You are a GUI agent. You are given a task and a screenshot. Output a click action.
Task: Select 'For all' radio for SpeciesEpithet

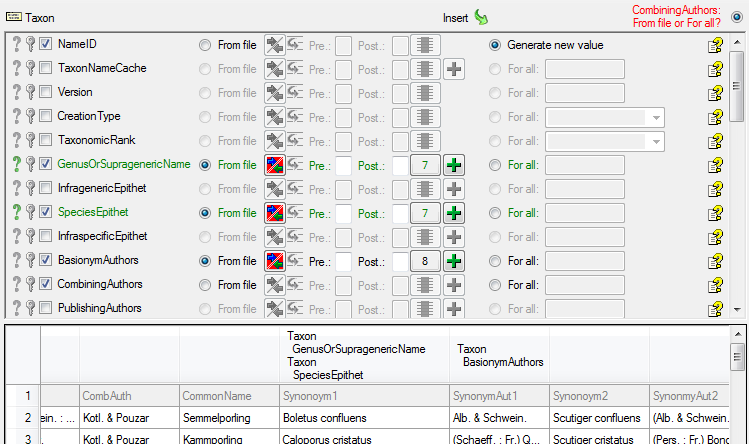(495, 213)
